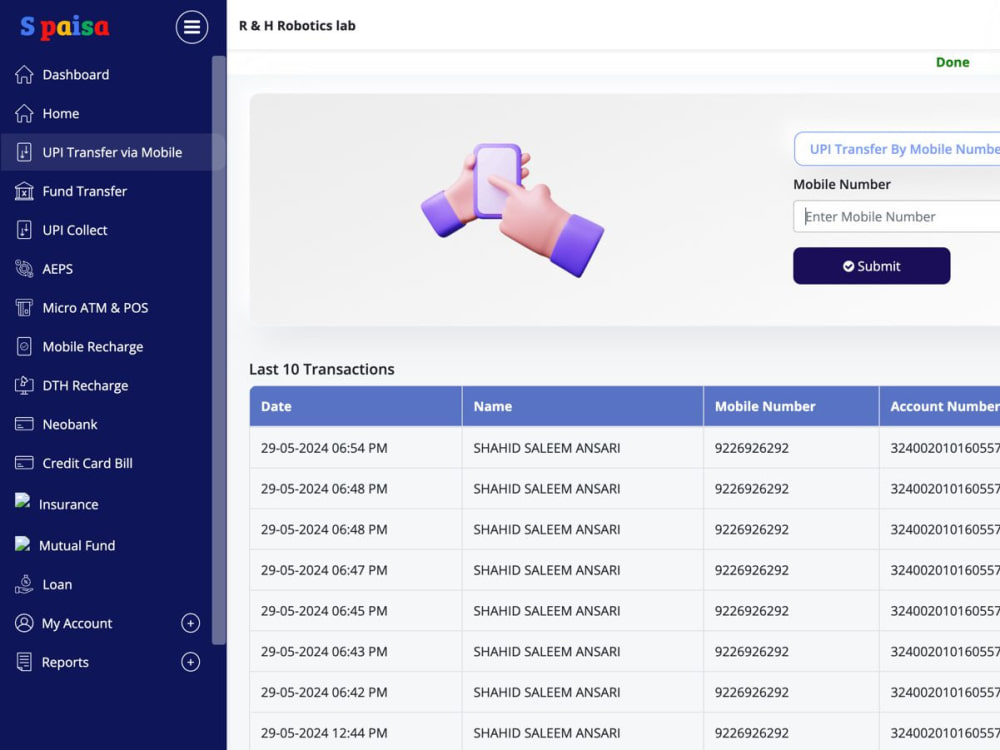Click the AEPS fingerprint icon
The height and width of the screenshot is (750, 1000).
pos(24,269)
